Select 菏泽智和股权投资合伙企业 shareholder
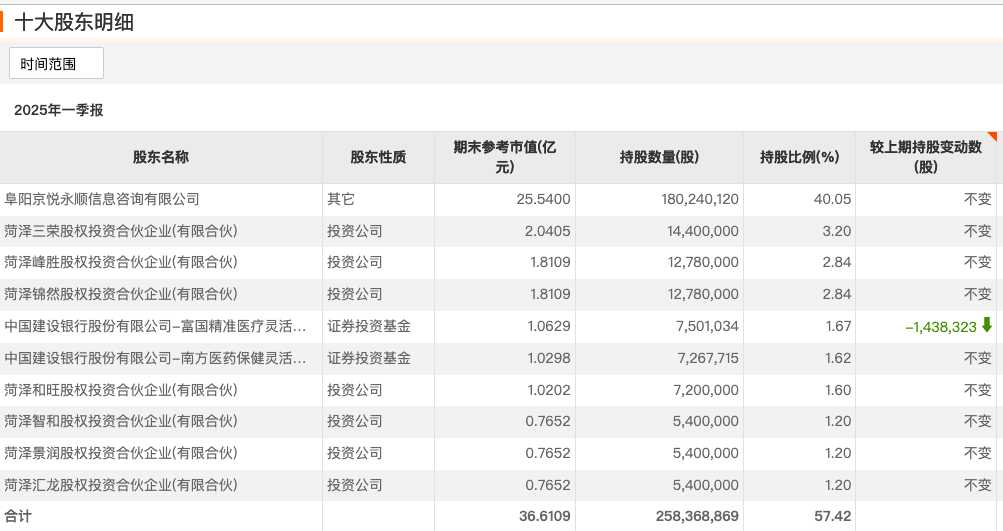 [x=121, y=422]
